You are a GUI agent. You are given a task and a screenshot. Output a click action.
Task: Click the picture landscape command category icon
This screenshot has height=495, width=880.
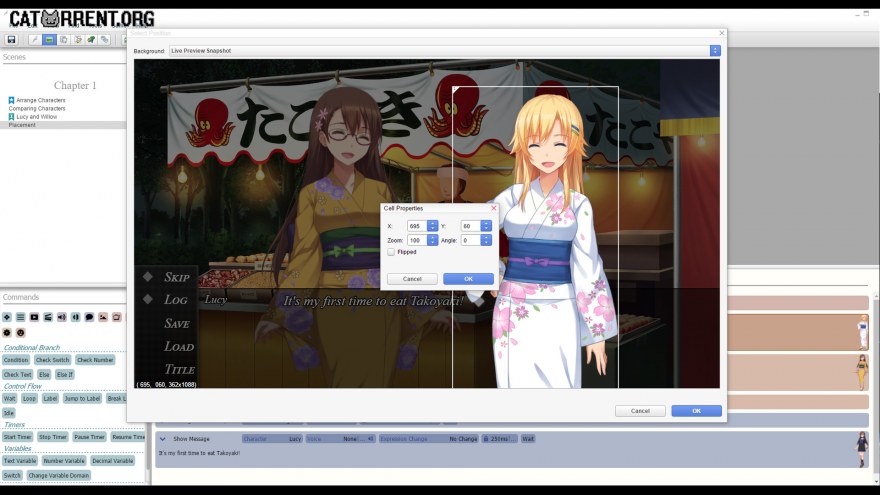103,317
